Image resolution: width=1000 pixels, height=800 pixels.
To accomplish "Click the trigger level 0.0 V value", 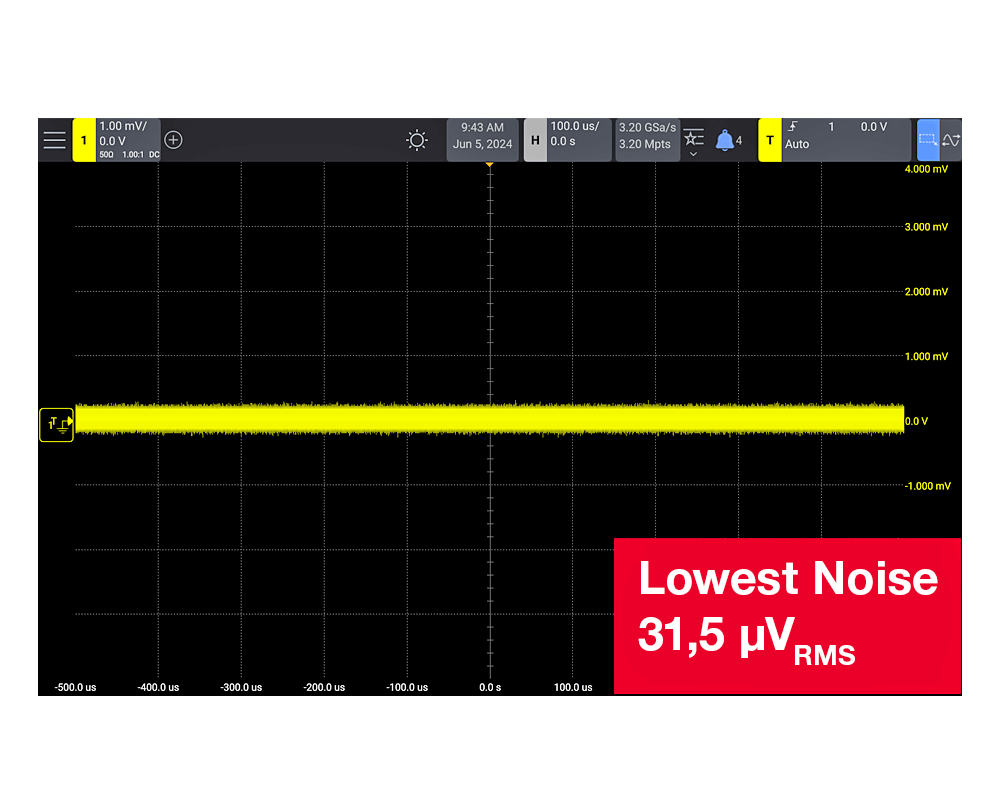I will [874, 127].
